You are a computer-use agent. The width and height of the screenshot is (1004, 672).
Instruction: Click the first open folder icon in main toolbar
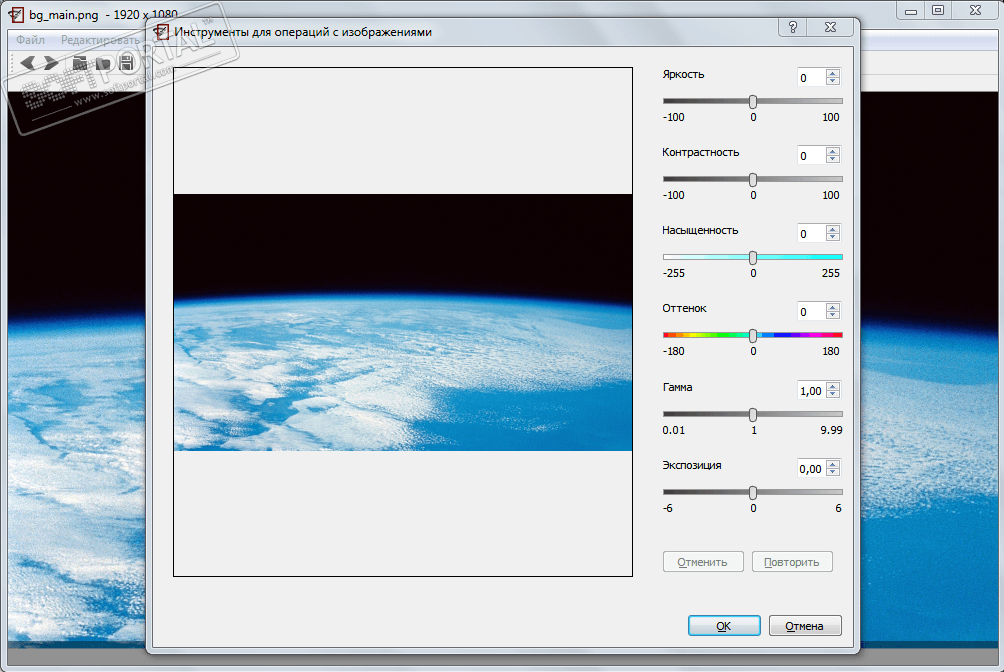coord(79,63)
